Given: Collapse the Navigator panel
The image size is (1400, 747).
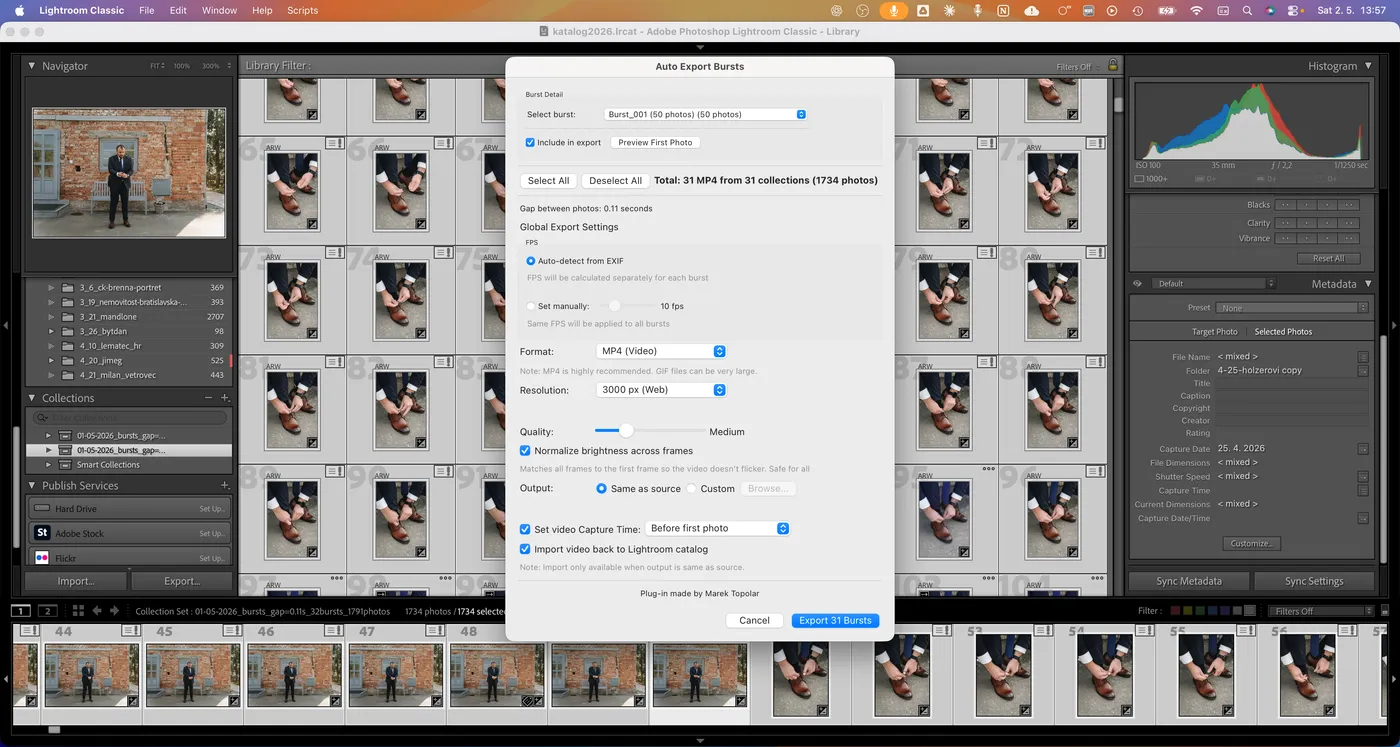Looking at the screenshot, I should 31,66.
